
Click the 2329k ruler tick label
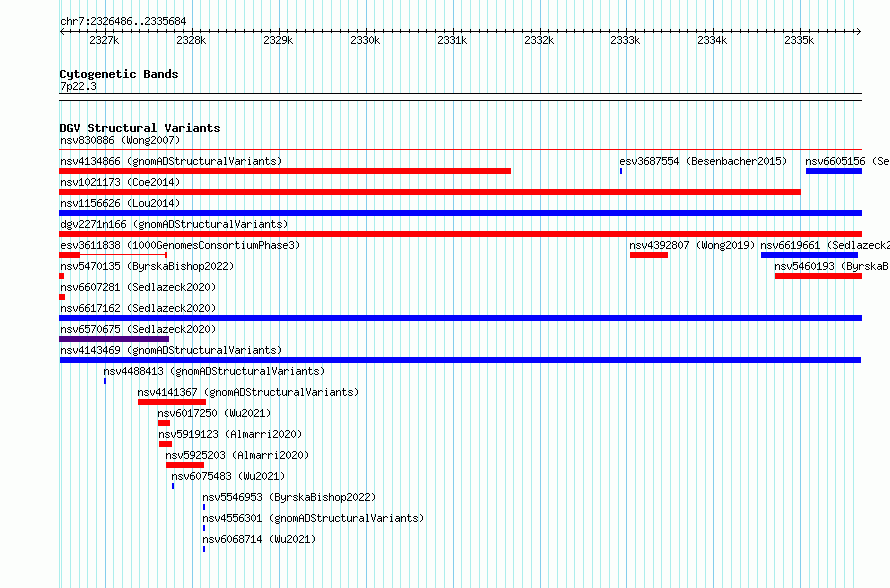(x=278, y=40)
